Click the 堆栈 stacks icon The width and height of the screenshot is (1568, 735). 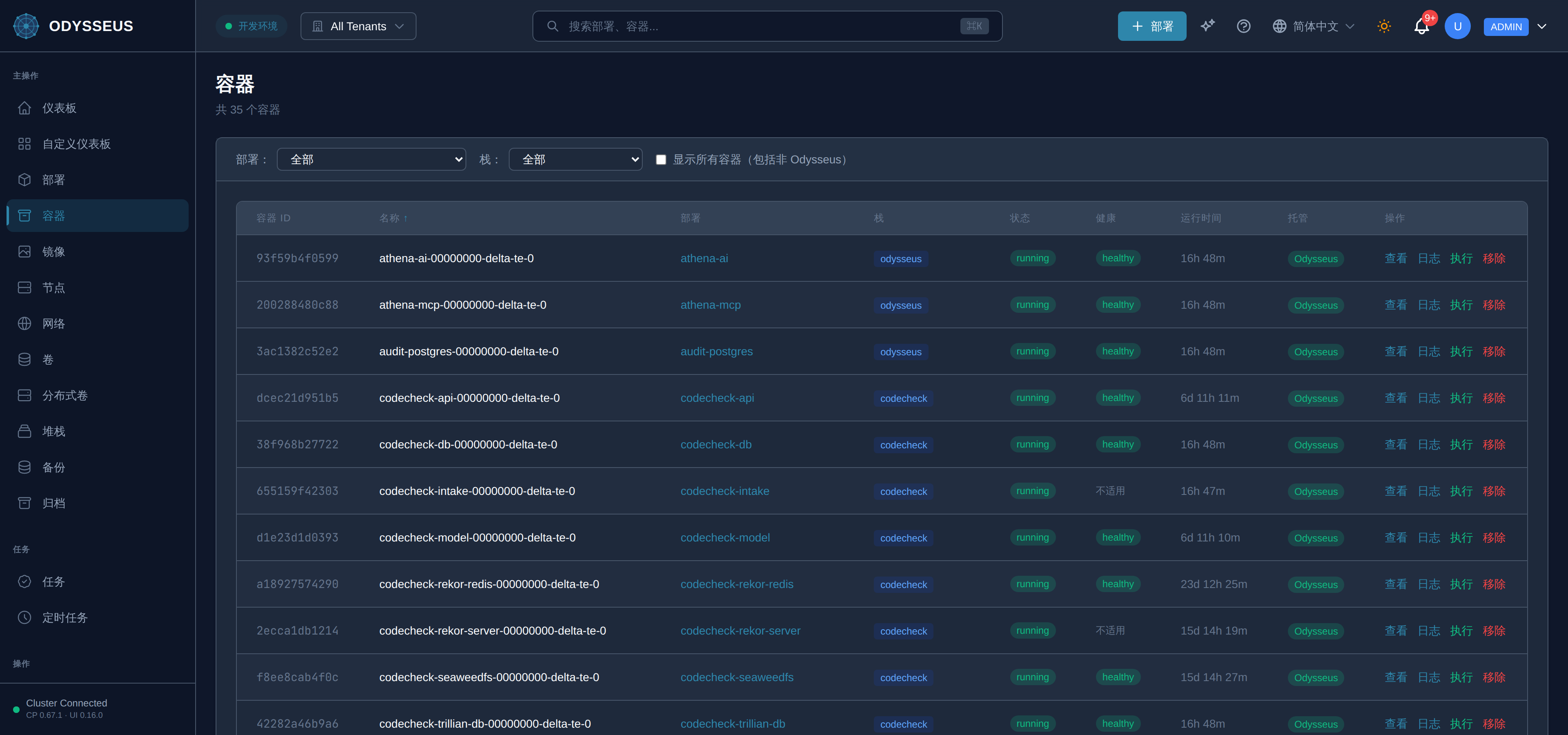click(x=24, y=431)
